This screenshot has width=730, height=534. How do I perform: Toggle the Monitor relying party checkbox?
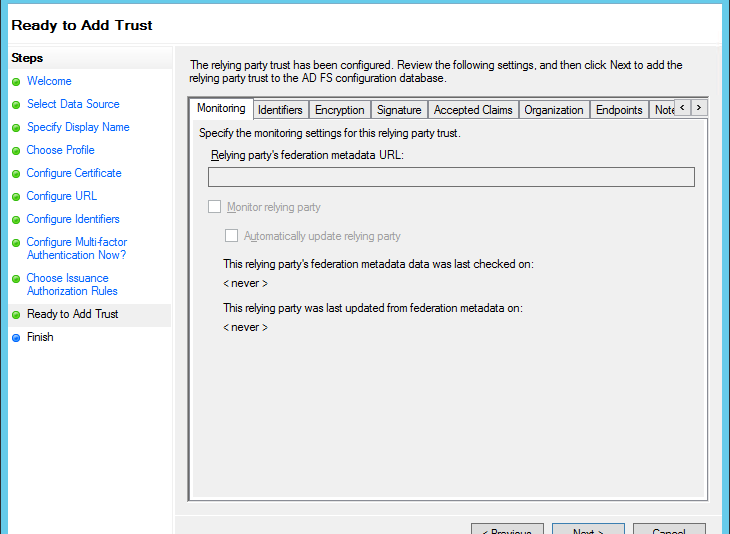(x=214, y=207)
